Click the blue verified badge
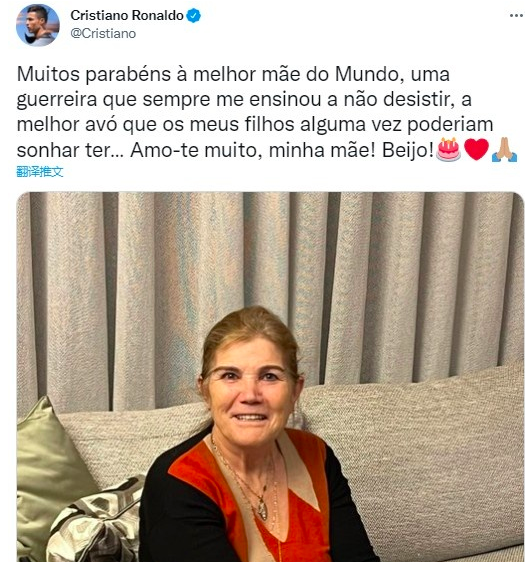 pyautogui.click(x=194, y=16)
